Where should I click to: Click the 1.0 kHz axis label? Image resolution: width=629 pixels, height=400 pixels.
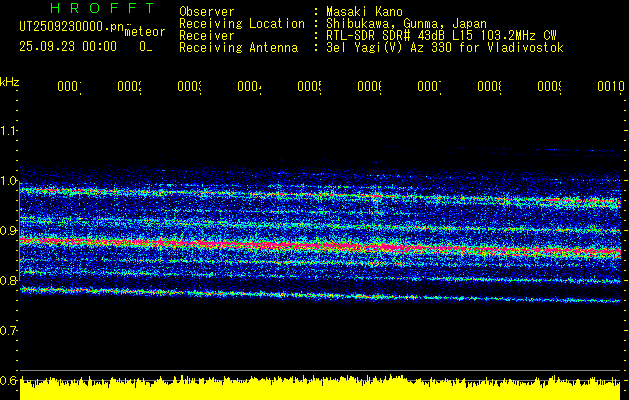(x=8, y=181)
